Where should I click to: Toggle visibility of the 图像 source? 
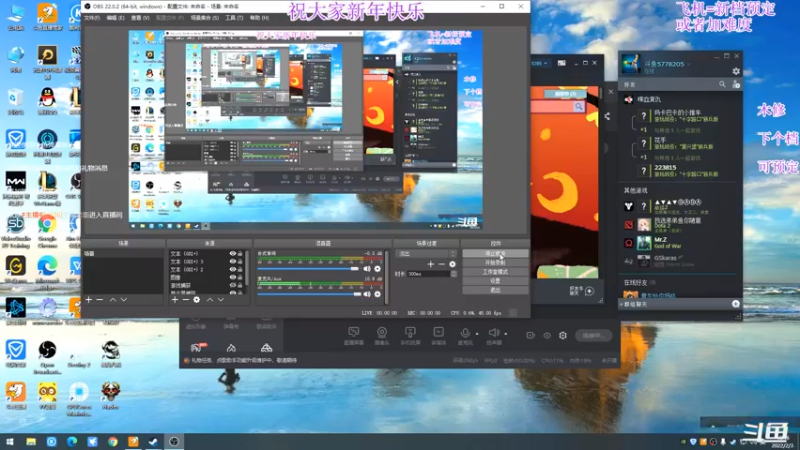pyautogui.click(x=233, y=278)
